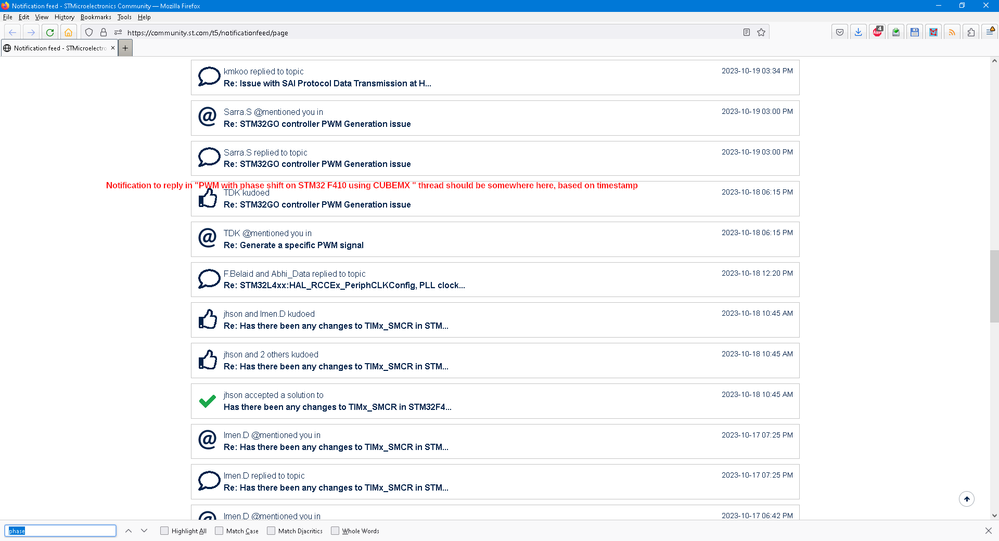Open TIMx_SMCR link under 'Imen.D replied to topic'
999x541 pixels.
coord(336,488)
